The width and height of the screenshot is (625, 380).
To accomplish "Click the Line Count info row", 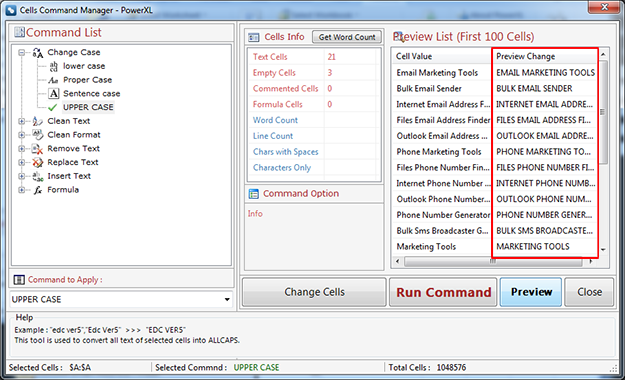I will pyautogui.click(x=314, y=136).
